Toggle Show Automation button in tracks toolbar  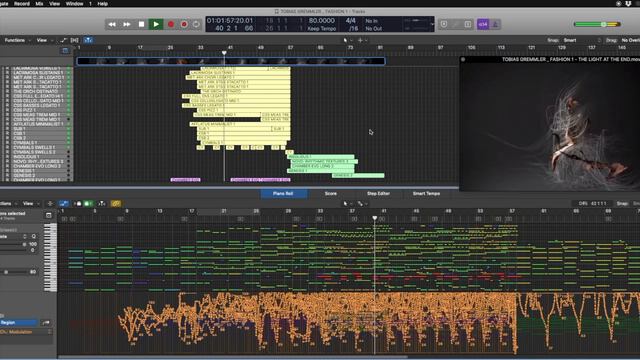[x=63, y=40]
